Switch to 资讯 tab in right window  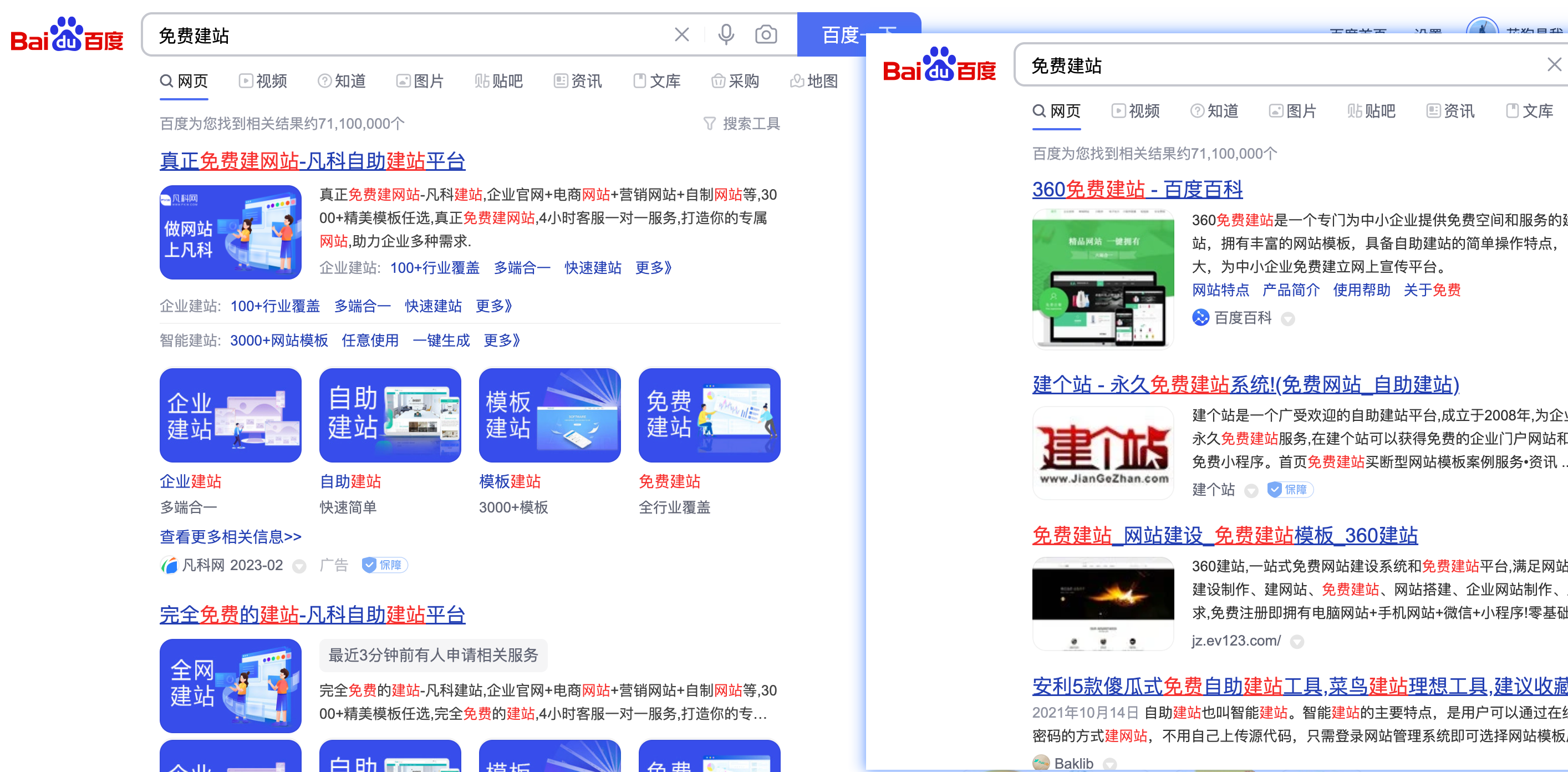click(x=1450, y=111)
